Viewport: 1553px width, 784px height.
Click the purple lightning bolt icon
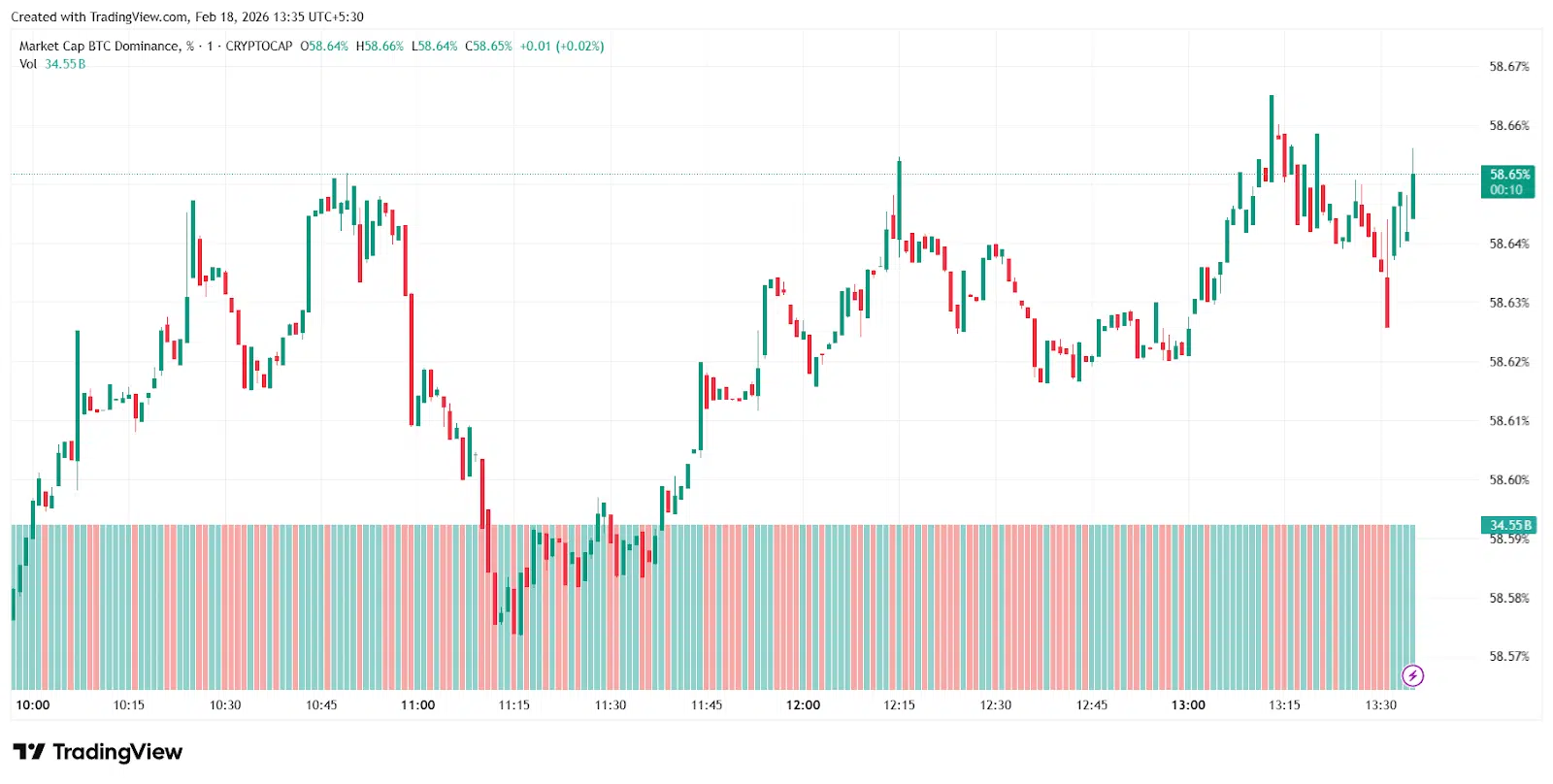point(1413,675)
